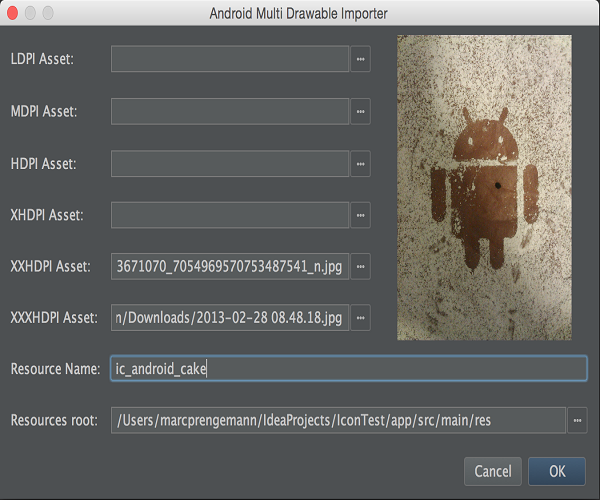600x500 pixels.
Task: Focus the LDPI Asset path field
Action: tap(230, 59)
